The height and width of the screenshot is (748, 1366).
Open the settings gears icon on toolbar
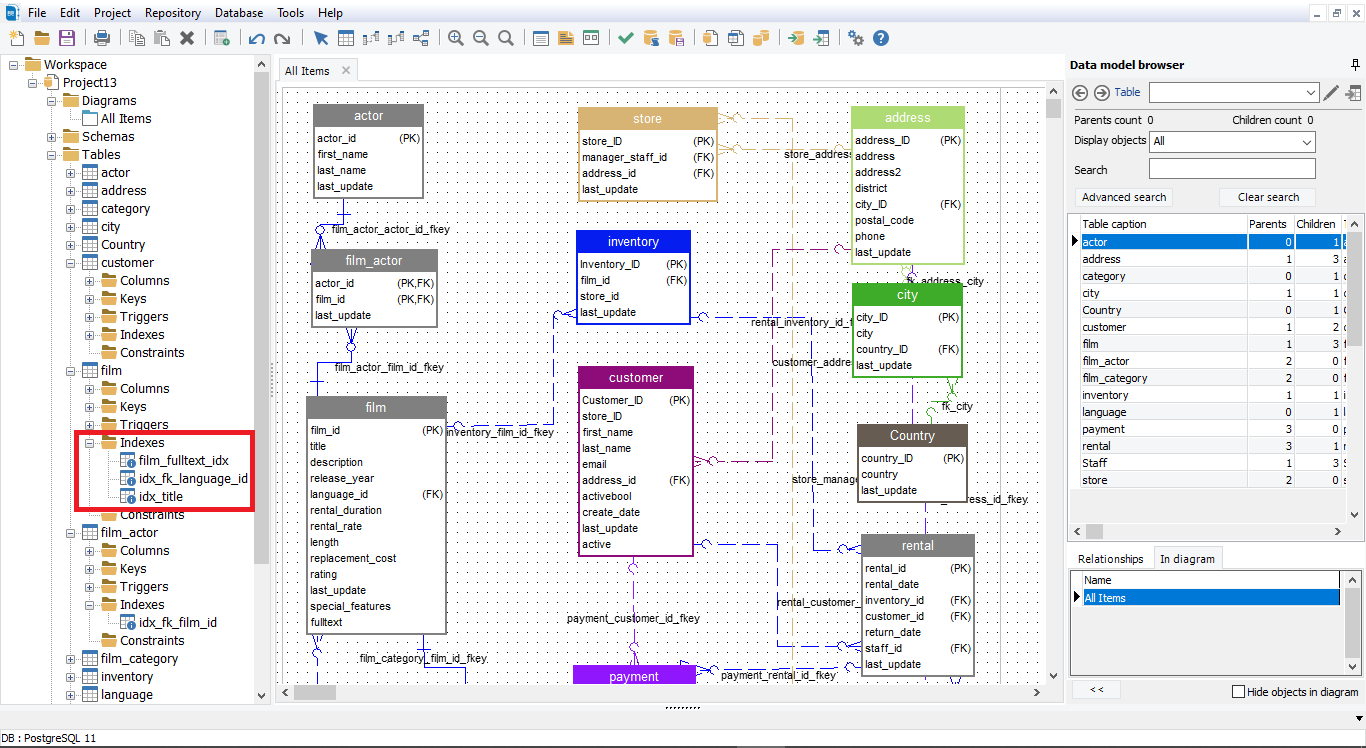(856, 38)
